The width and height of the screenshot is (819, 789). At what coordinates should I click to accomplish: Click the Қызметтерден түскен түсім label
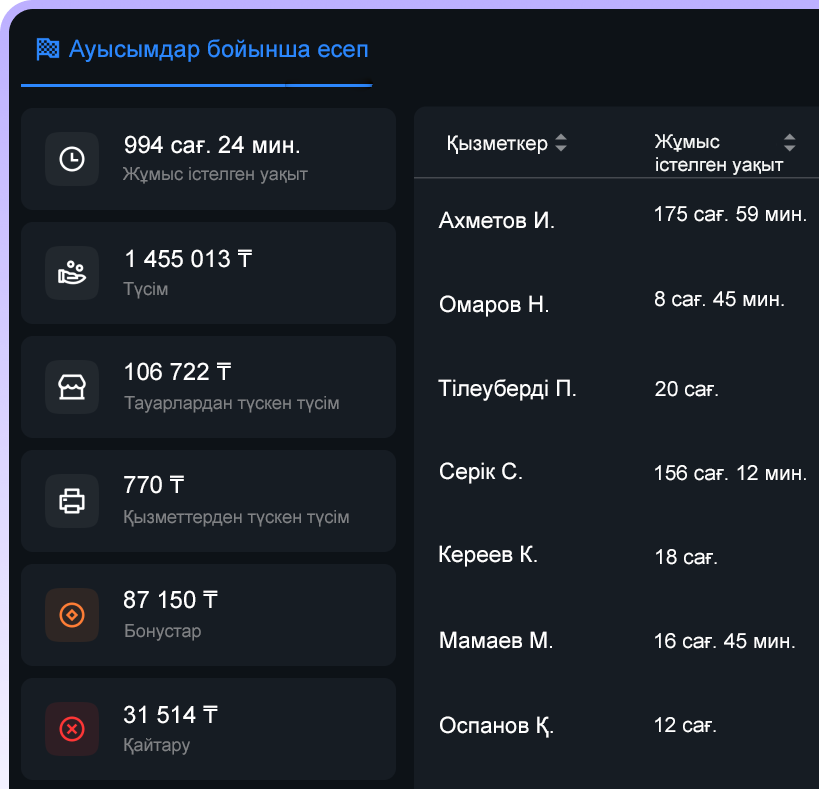tap(236, 517)
